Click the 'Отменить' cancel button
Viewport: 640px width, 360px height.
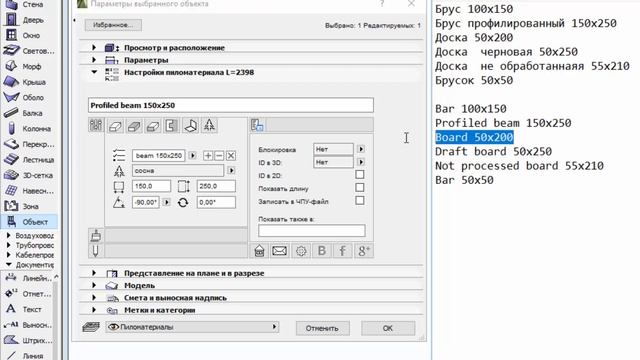322,328
